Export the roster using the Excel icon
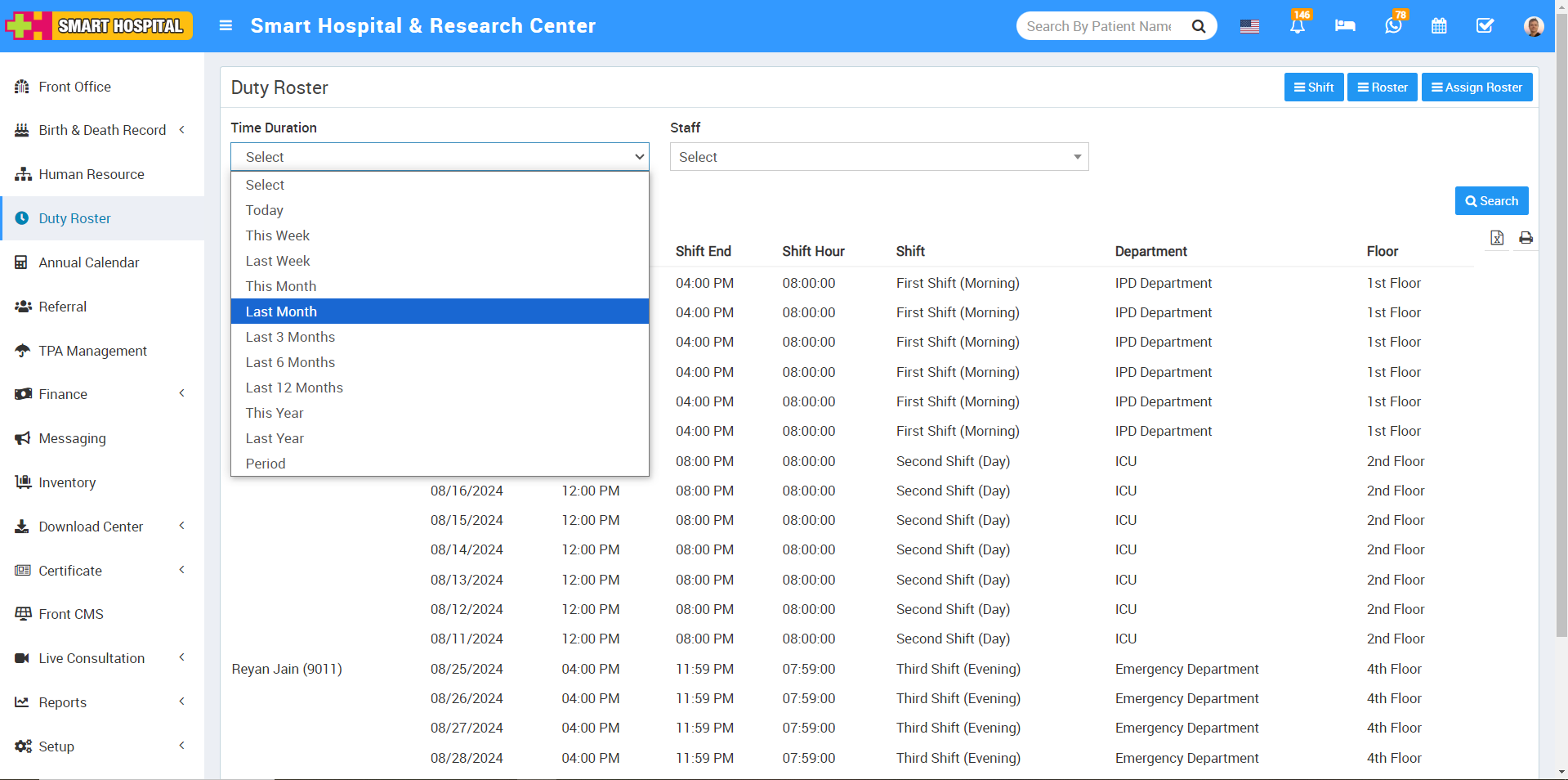Viewport: 1568px width, 780px height. point(1497,238)
